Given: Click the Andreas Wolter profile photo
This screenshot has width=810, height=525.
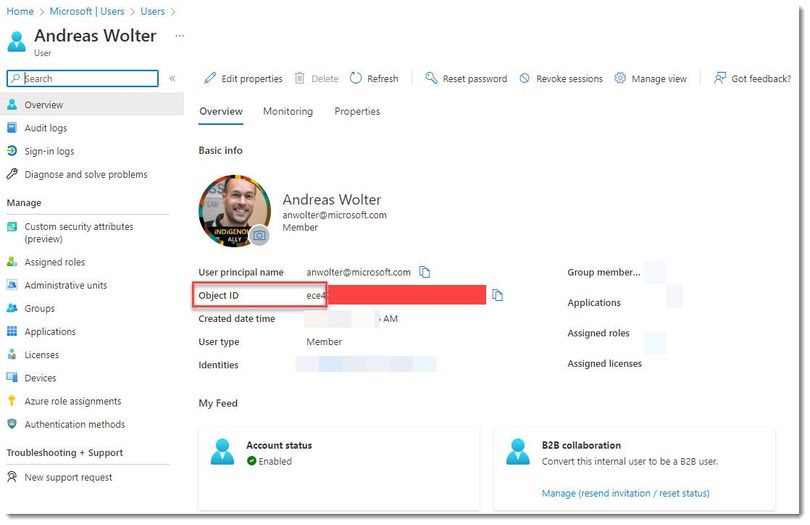Looking at the screenshot, I should (235, 211).
